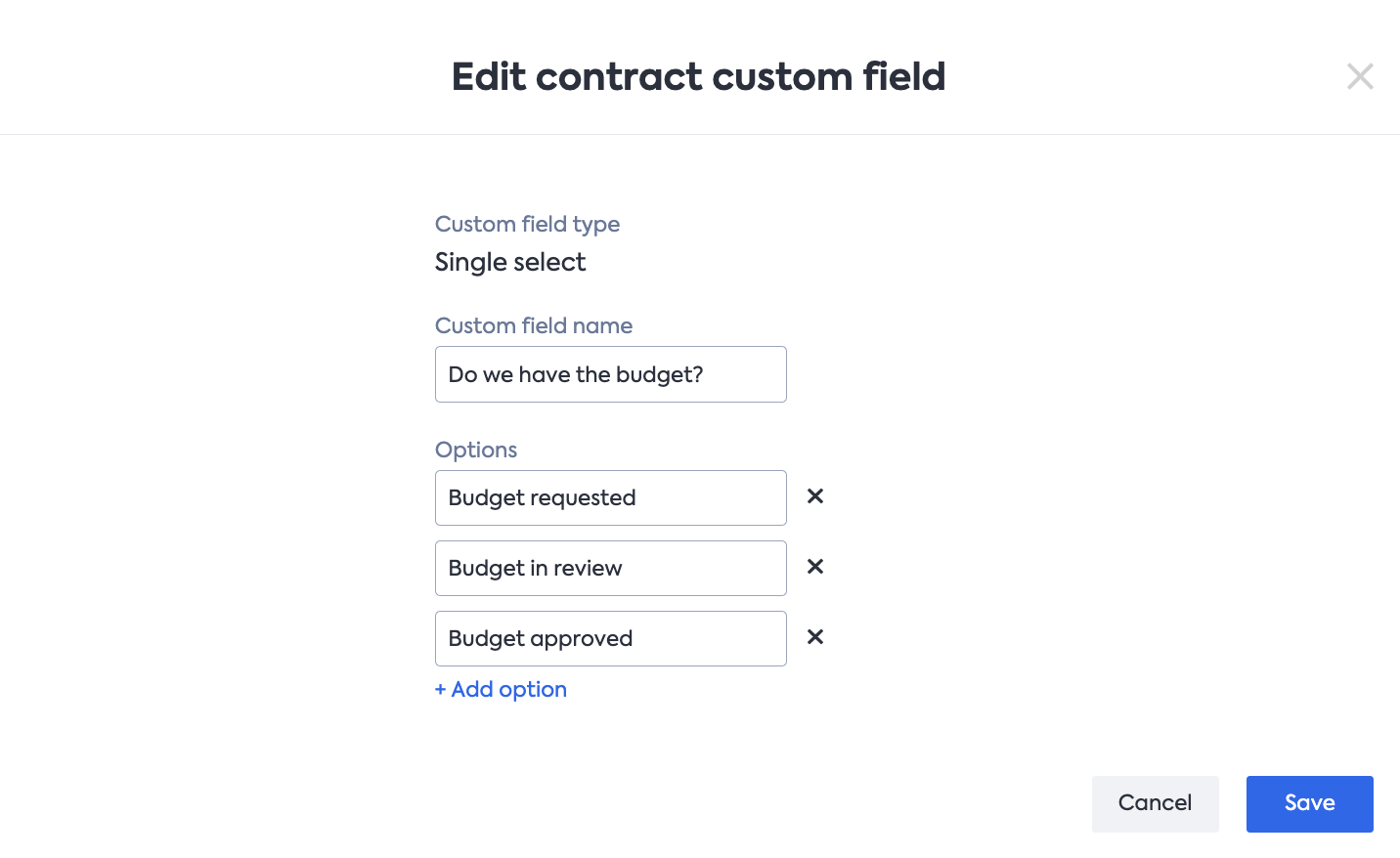Edit the 'Budget requested' option field
This screenshot has width=1400, height=858.
point(610,498)
